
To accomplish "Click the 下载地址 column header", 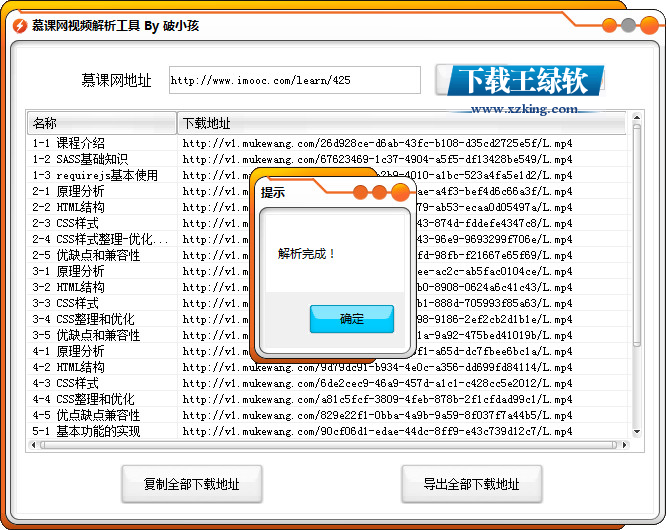I will pyautogui.click(x=401, y=123).
